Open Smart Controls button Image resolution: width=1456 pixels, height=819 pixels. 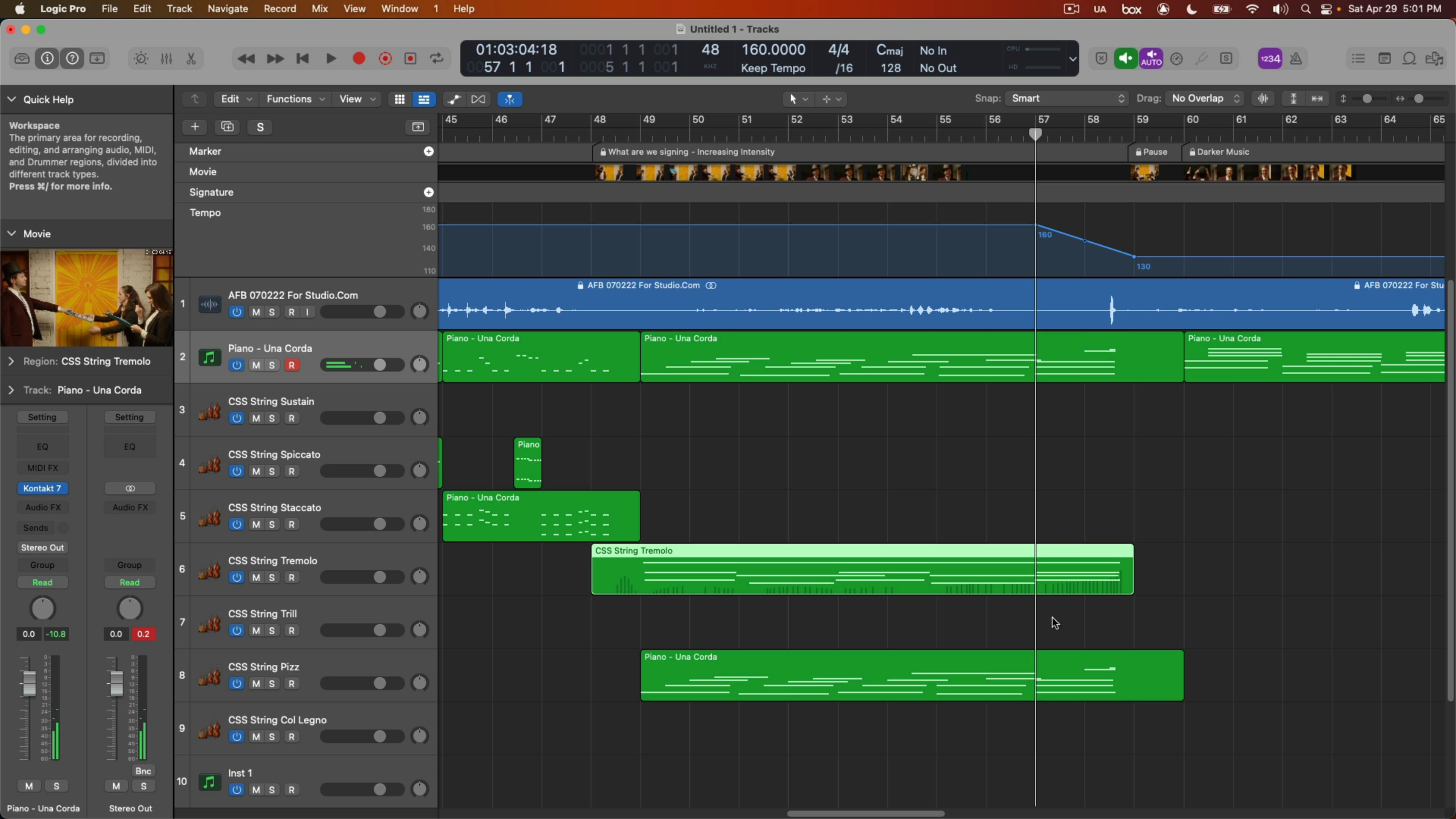(x=141, y=58)
